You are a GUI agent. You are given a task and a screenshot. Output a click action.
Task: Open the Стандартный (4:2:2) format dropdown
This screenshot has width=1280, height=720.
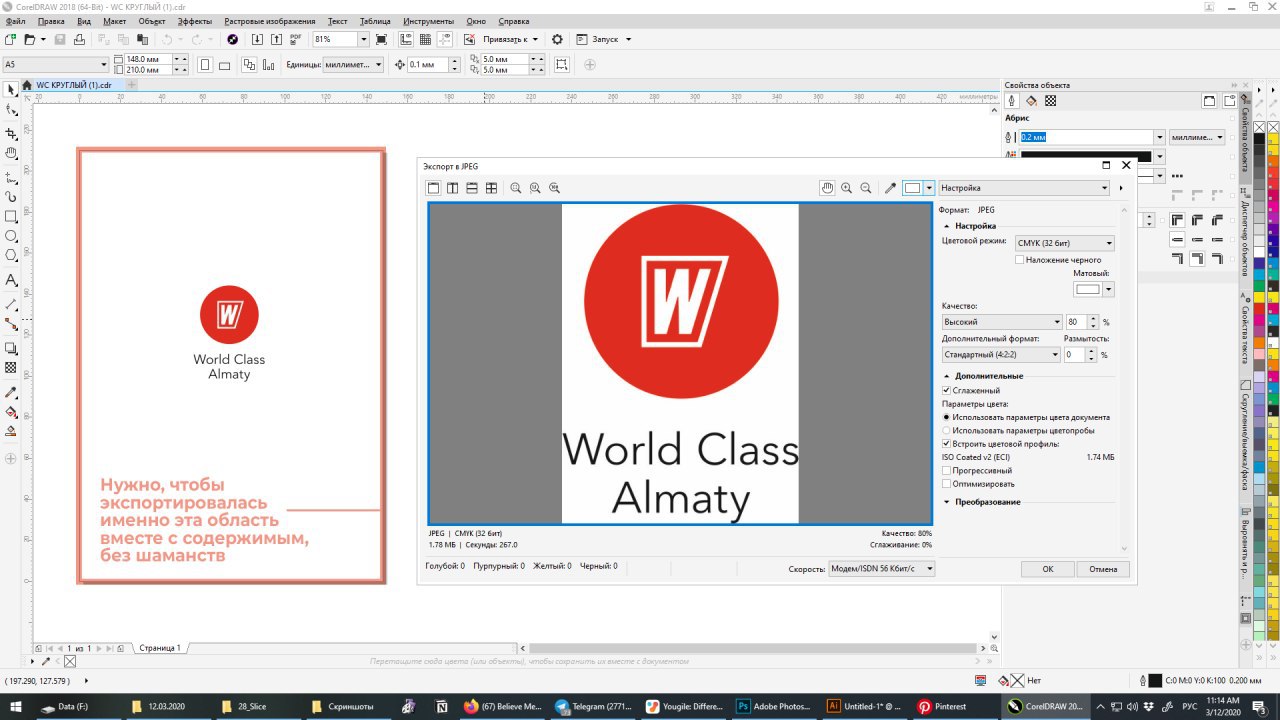[1001, 355]
